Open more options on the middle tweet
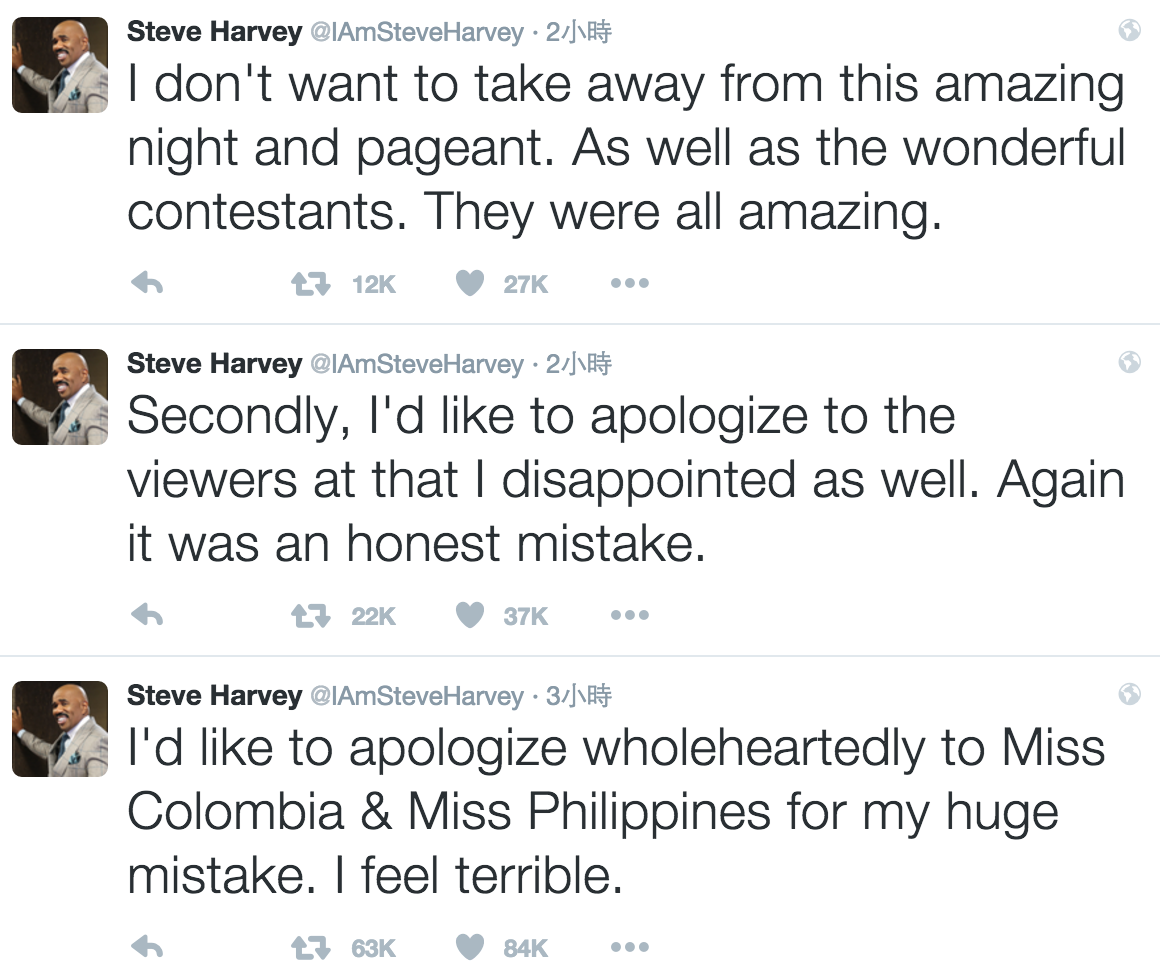Screen dimensions: 1160x980 [629, 615]
